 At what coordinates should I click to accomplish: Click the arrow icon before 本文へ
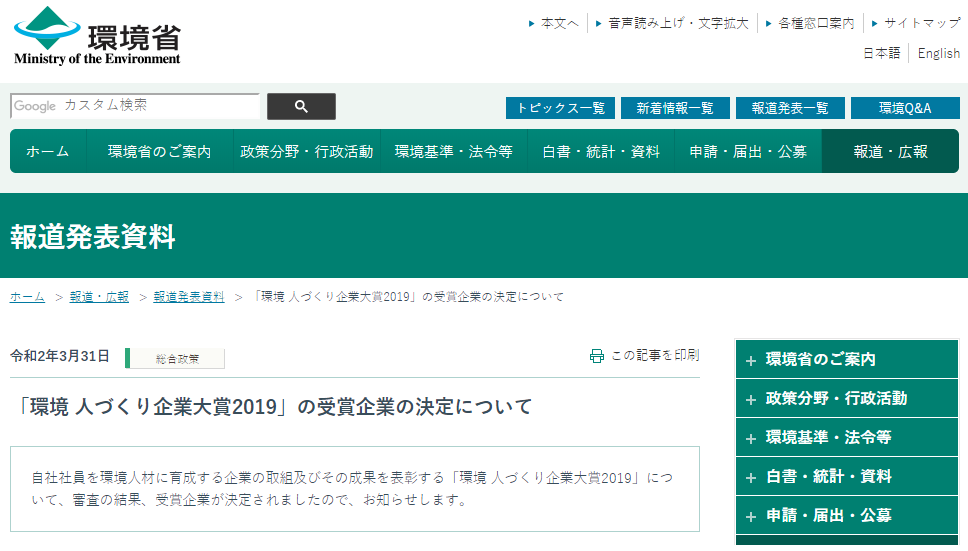pyautogui.click(x=532, y=23)
